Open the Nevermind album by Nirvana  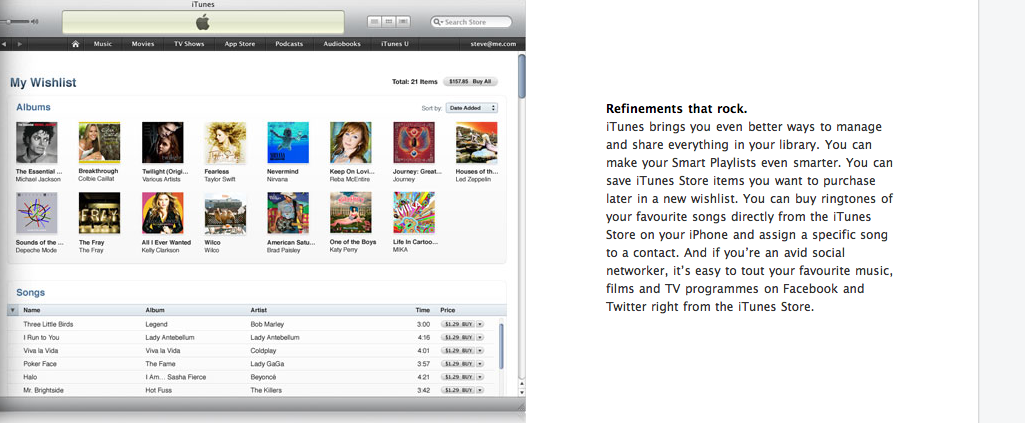(288, 142)
